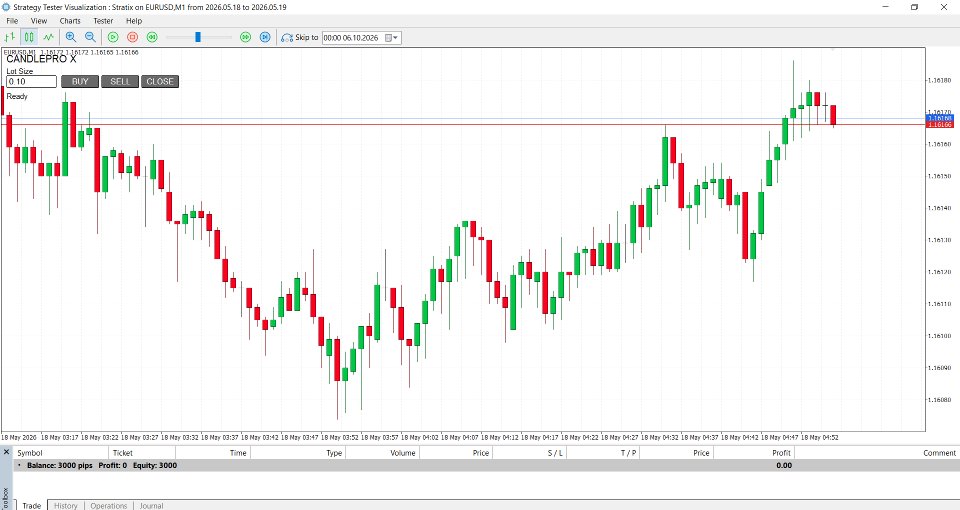
Task: Switch to the Trade tab
Action: tap(31, 505)
